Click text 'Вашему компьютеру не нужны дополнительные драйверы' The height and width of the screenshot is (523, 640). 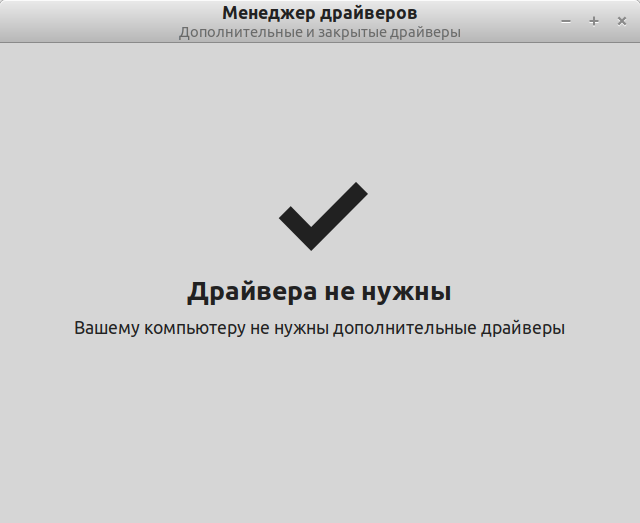point(320,328)
